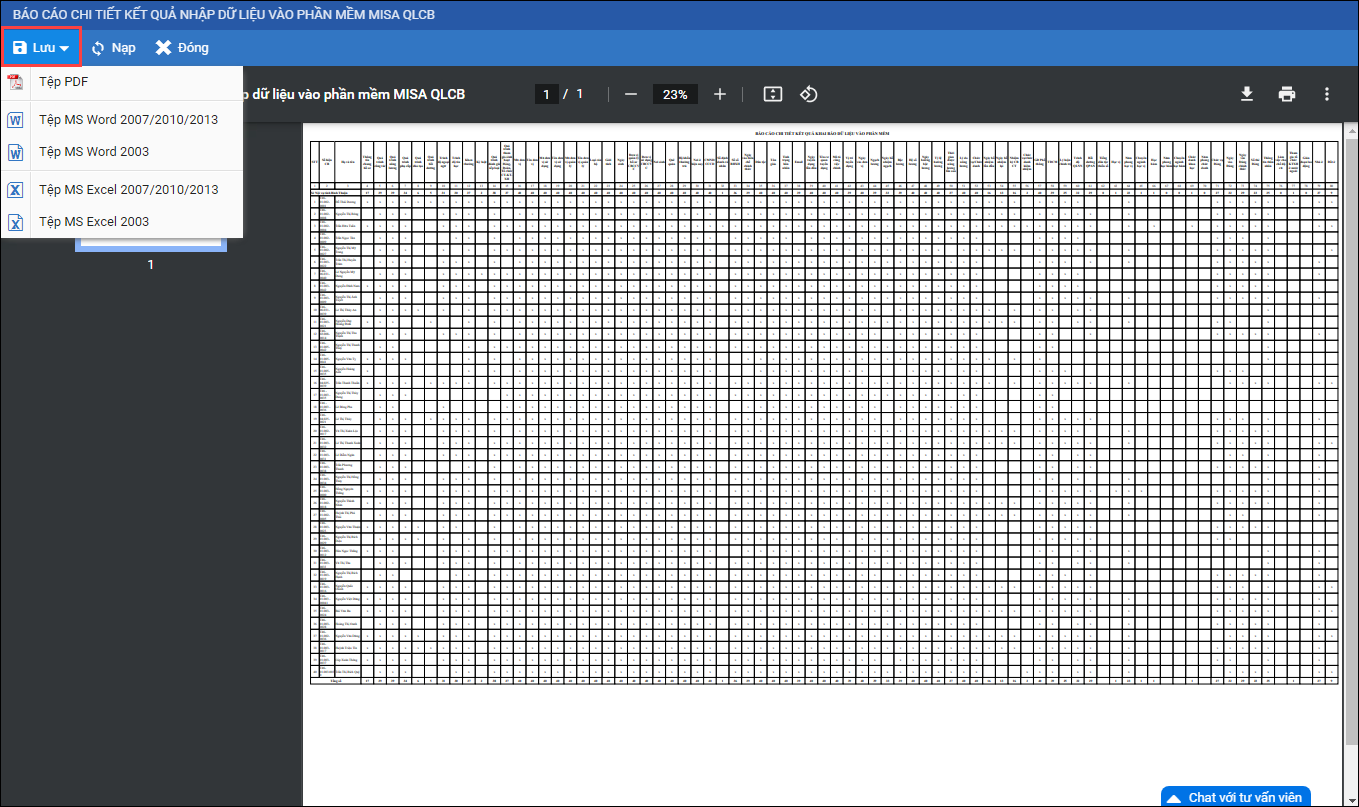
Task: Rotate the document with rotate icon
Action: pyautogui.click(x=809, y=94)
